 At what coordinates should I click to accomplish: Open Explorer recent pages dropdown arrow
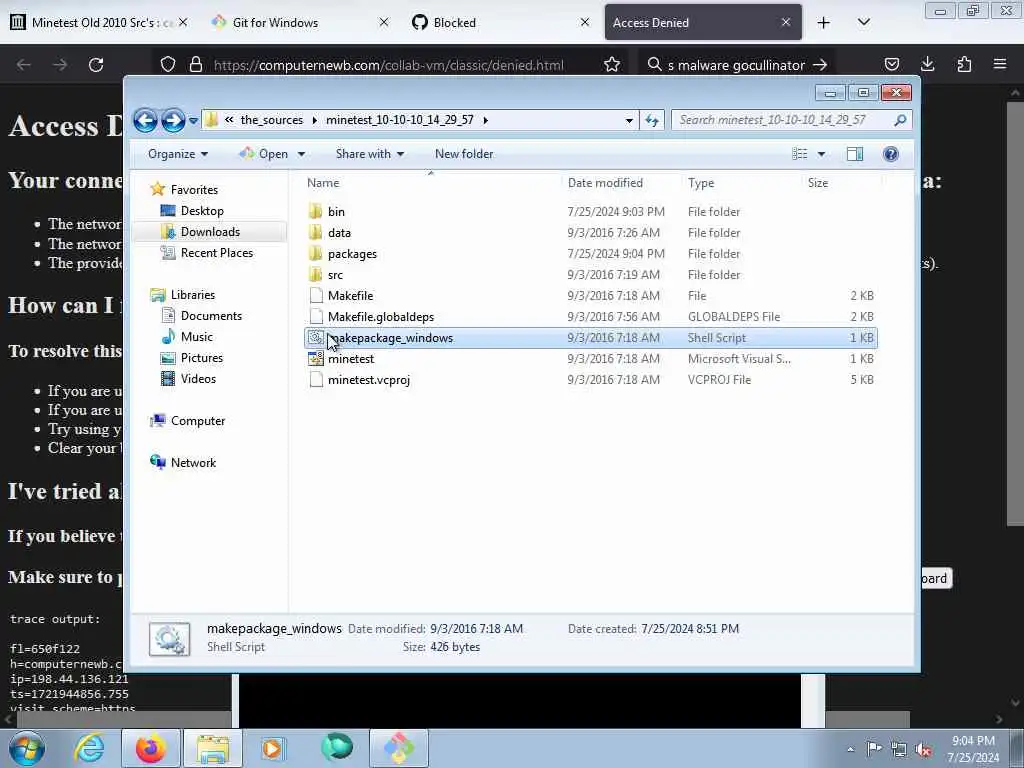(x=193, y=121)
